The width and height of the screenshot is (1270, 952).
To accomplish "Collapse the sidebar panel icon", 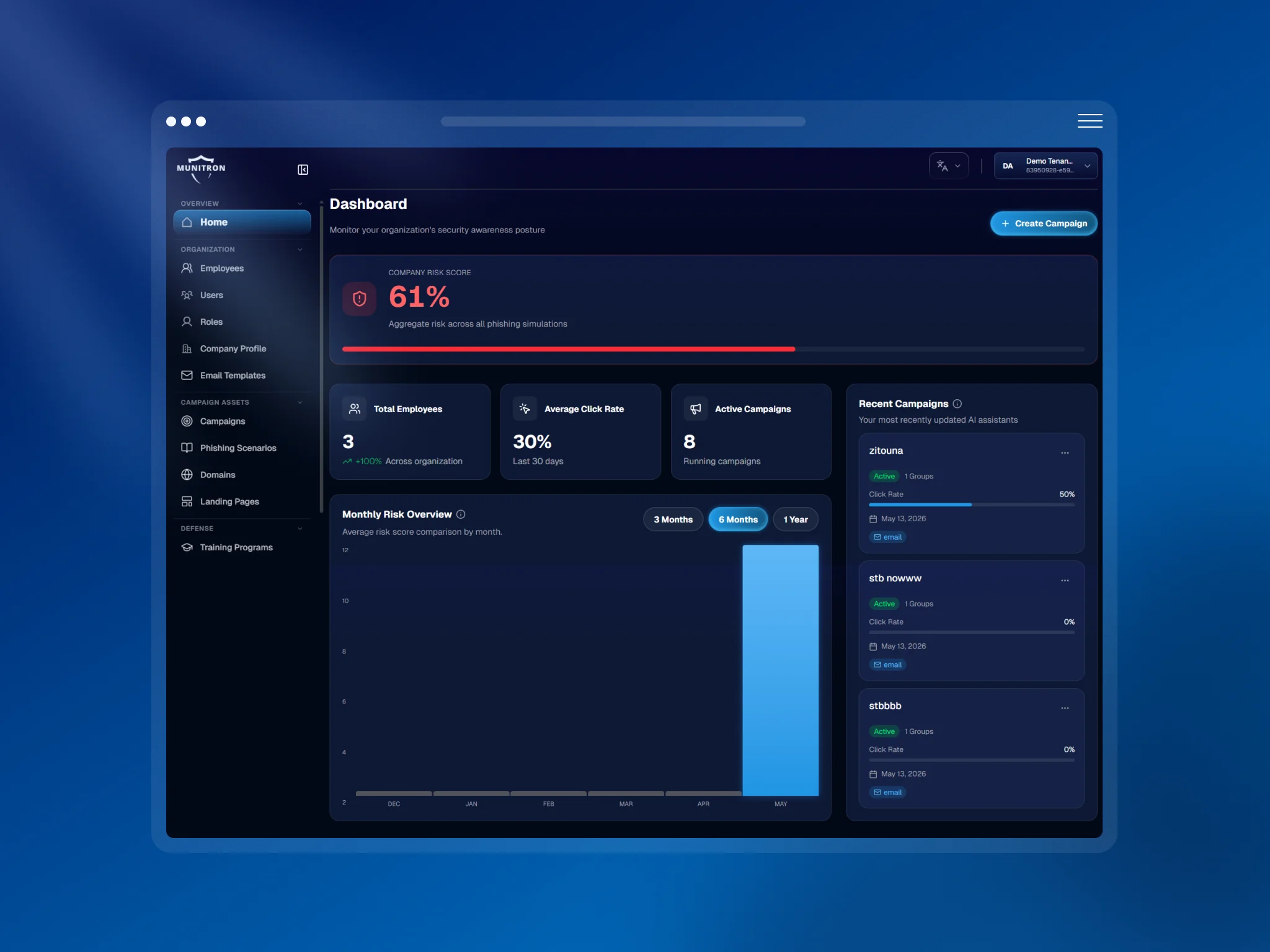I will click(x=303, y=170).
